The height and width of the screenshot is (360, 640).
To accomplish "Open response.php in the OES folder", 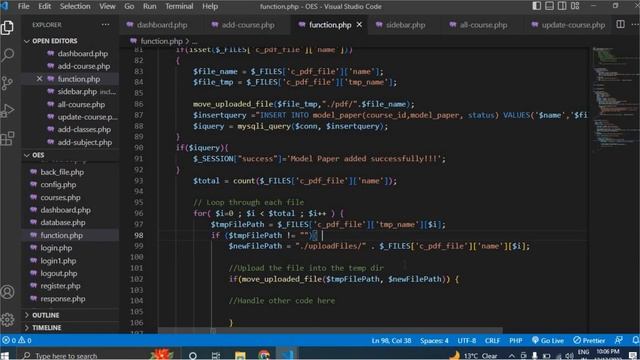I will [x=62, y=298].
